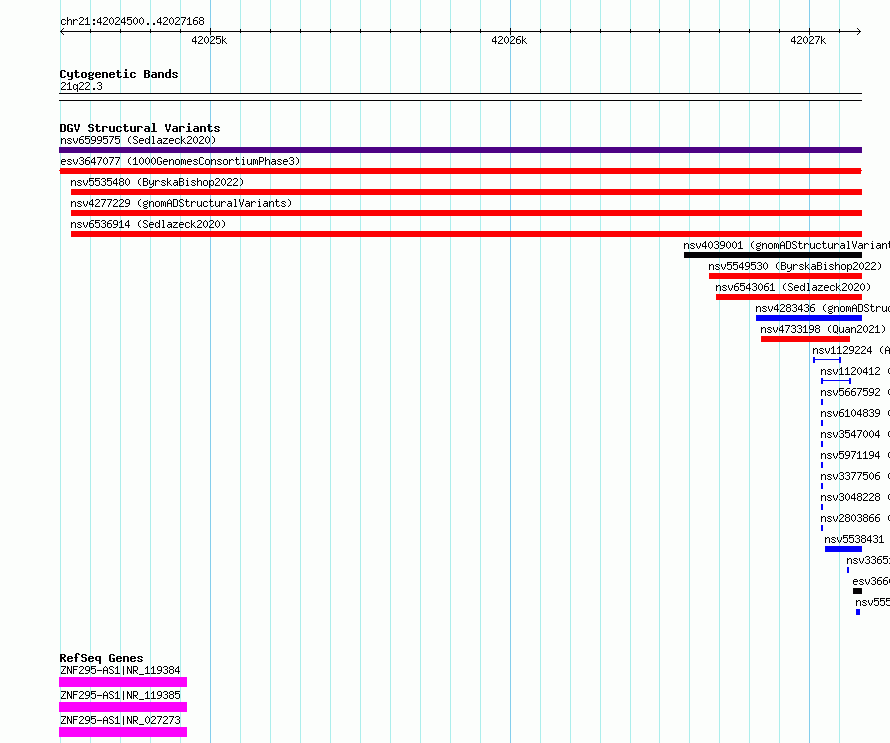
Task: Select the 42025k ruler tick label
Action: [209, 40]
